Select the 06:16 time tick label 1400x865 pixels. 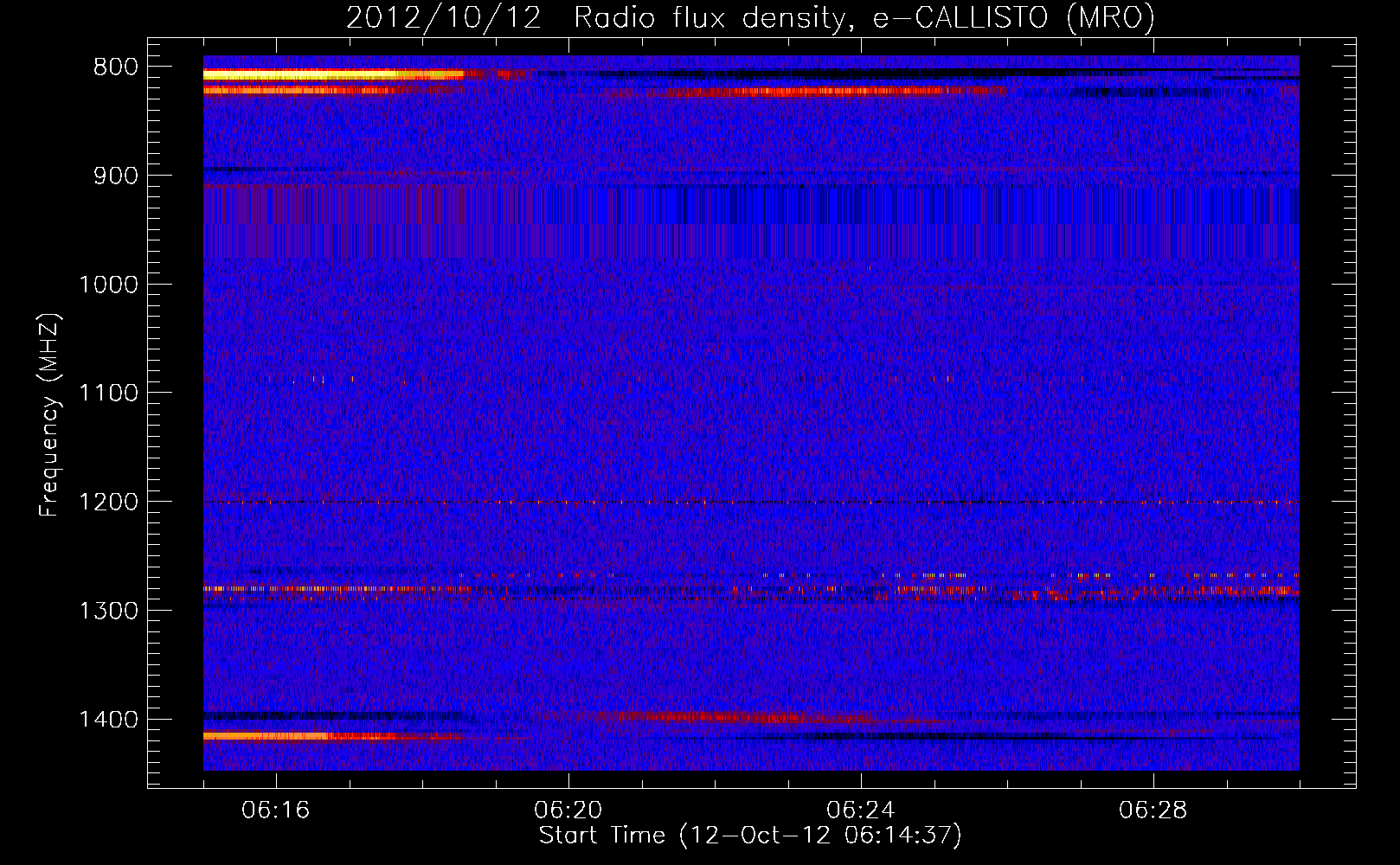point(276,810)
